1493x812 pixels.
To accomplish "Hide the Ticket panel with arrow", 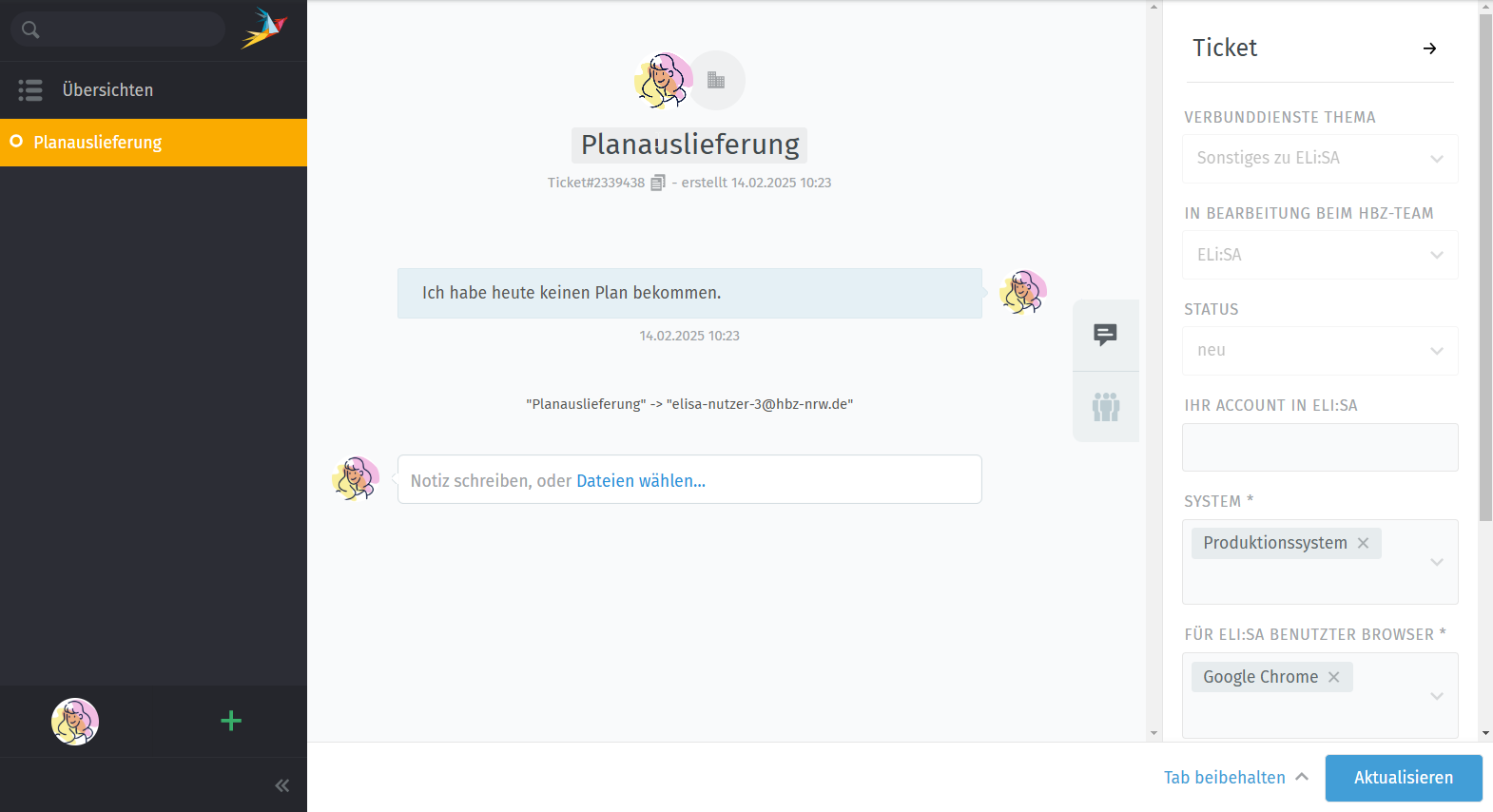I will (x=1429, y=48).
